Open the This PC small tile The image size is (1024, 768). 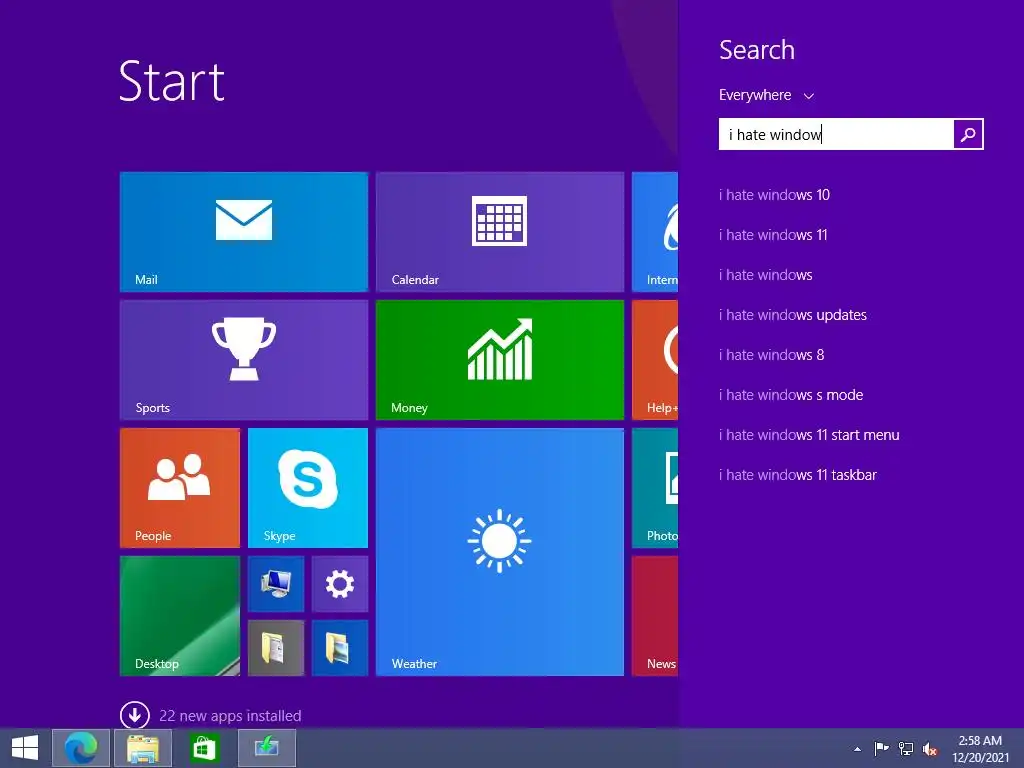pos(276,584)
